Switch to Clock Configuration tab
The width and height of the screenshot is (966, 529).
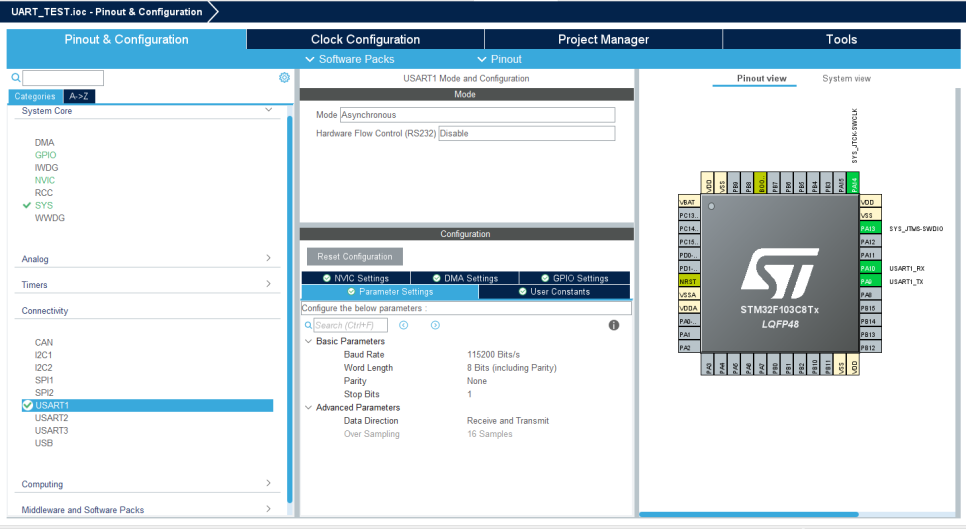tap(365, 39)
